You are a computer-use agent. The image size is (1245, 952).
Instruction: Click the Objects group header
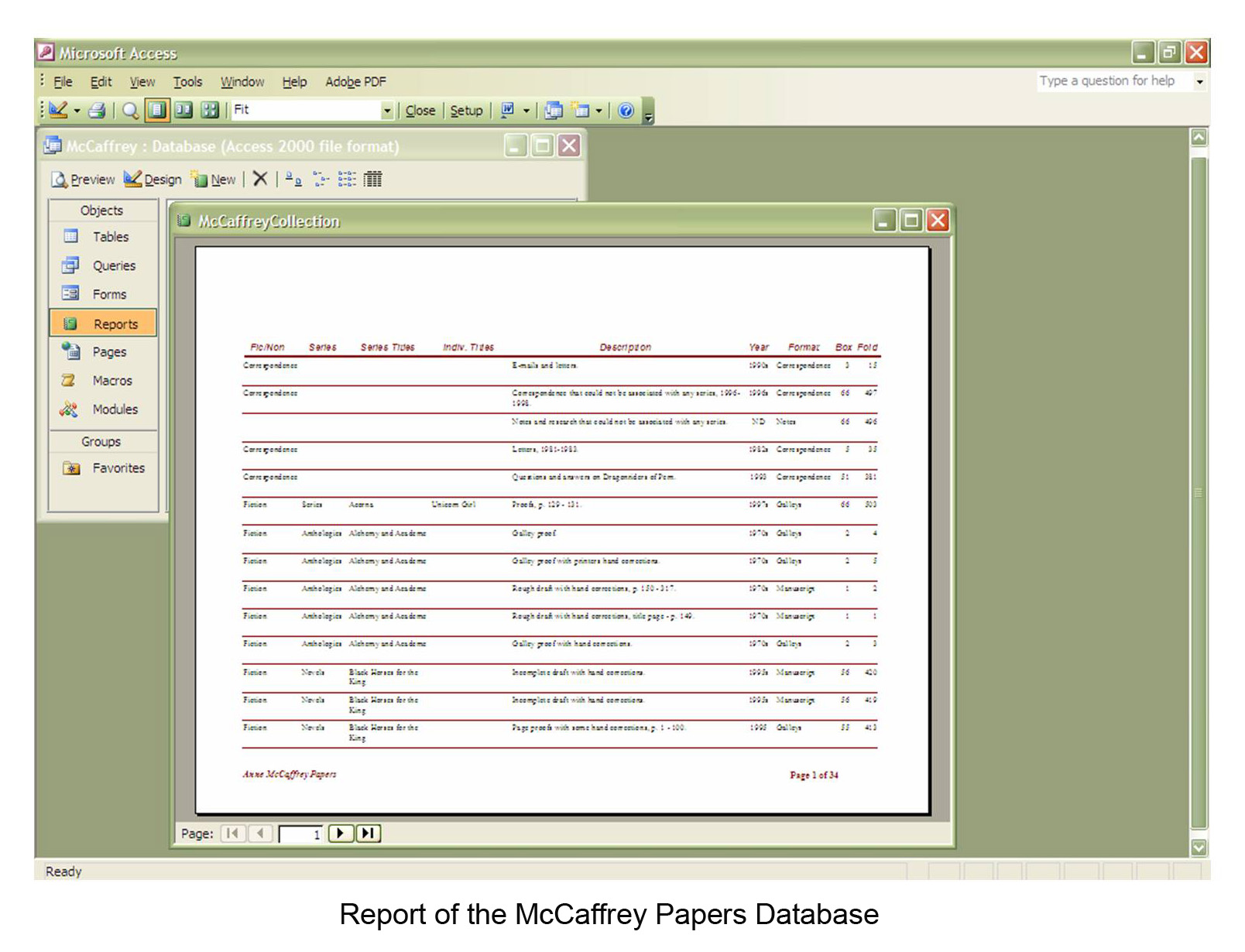pyautogui.click(x=102, y=211)
